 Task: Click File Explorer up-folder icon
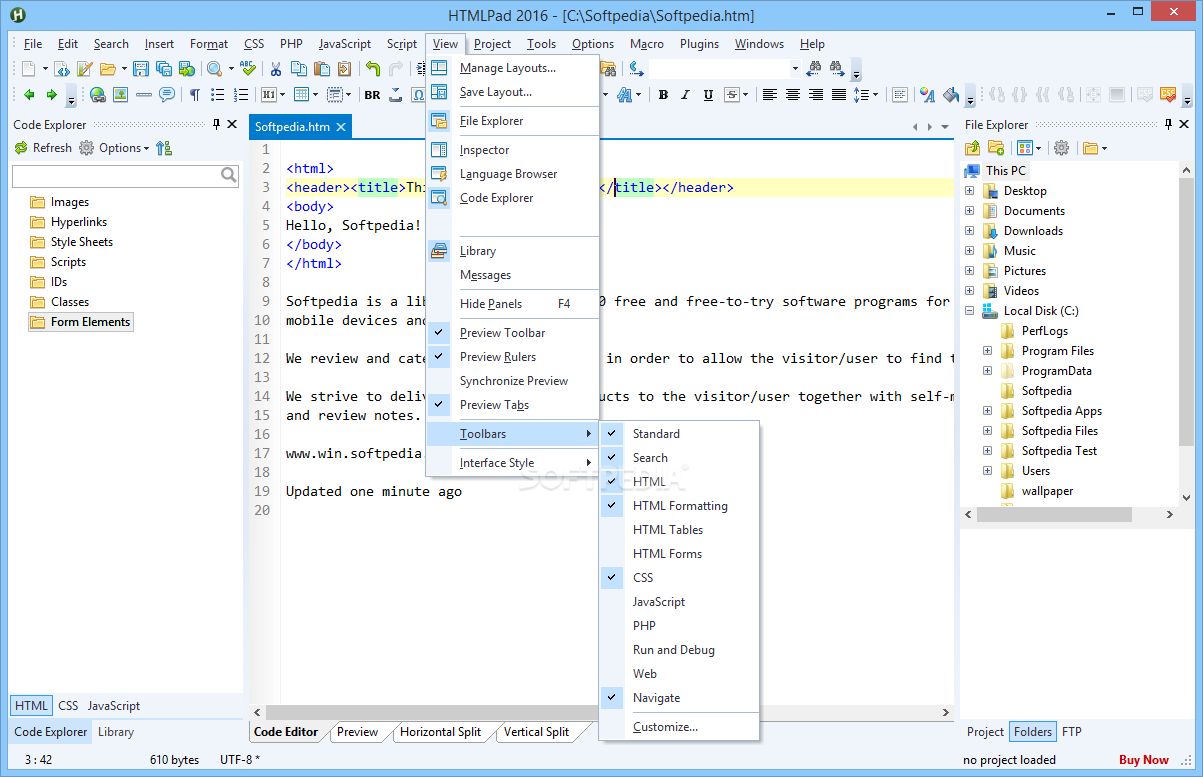tap(972, 148)
